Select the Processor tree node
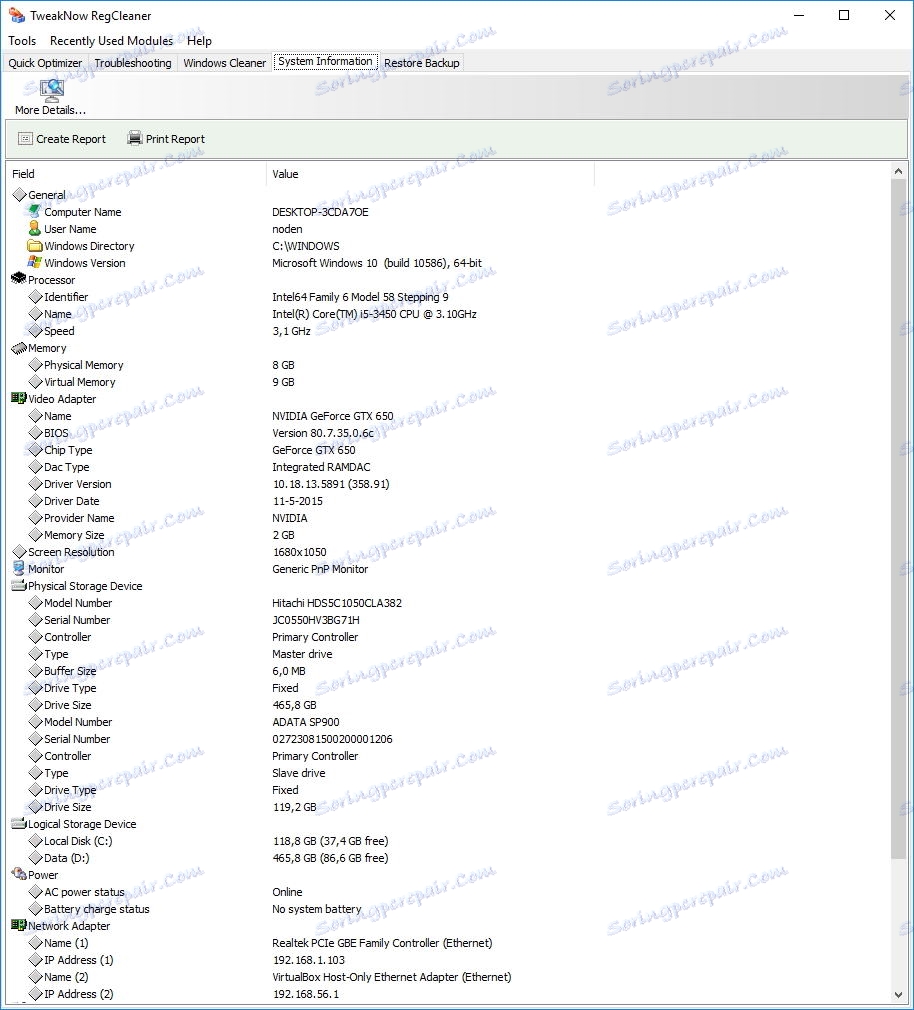The image size is (914, 1010). pyautogui.click(x=52, y=280)
